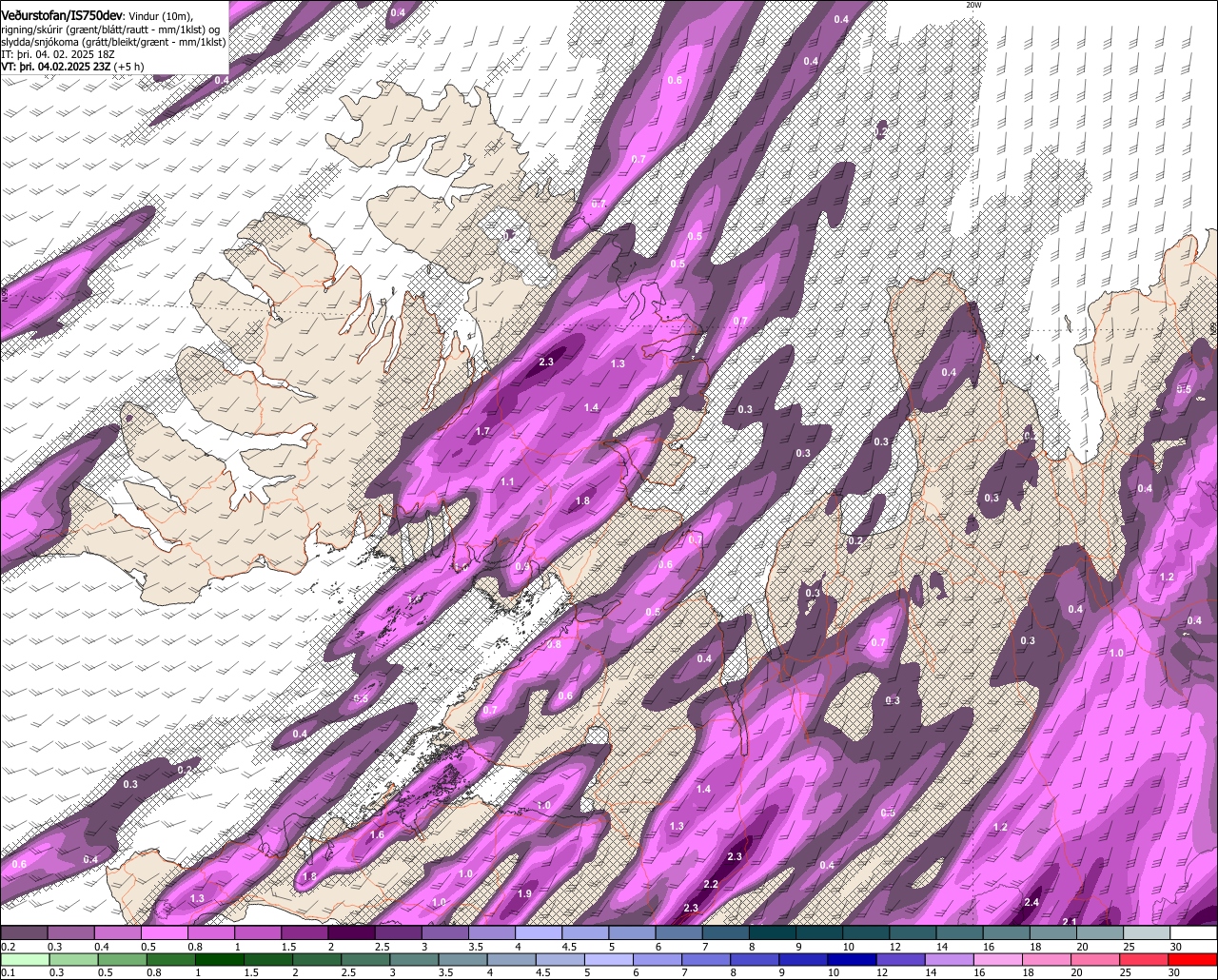Click bright red lower swatch labeled 30

click(x=1192, y=960)
